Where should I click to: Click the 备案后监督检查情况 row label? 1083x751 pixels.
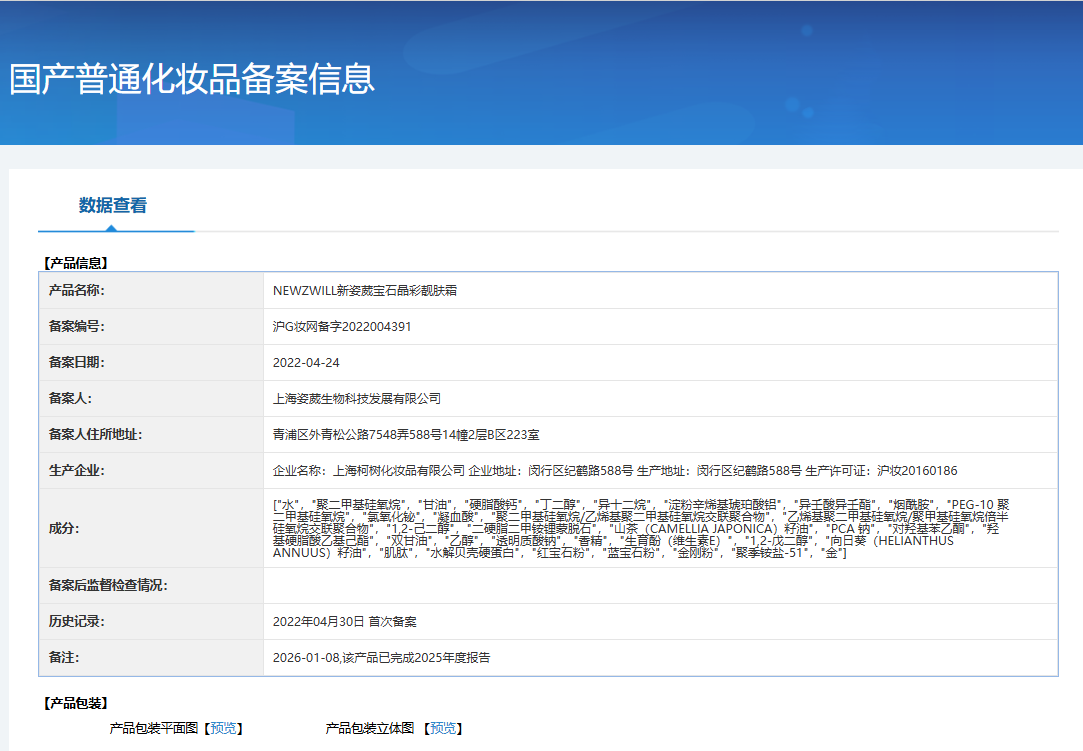pyautogui.click(x=108, y=586)
